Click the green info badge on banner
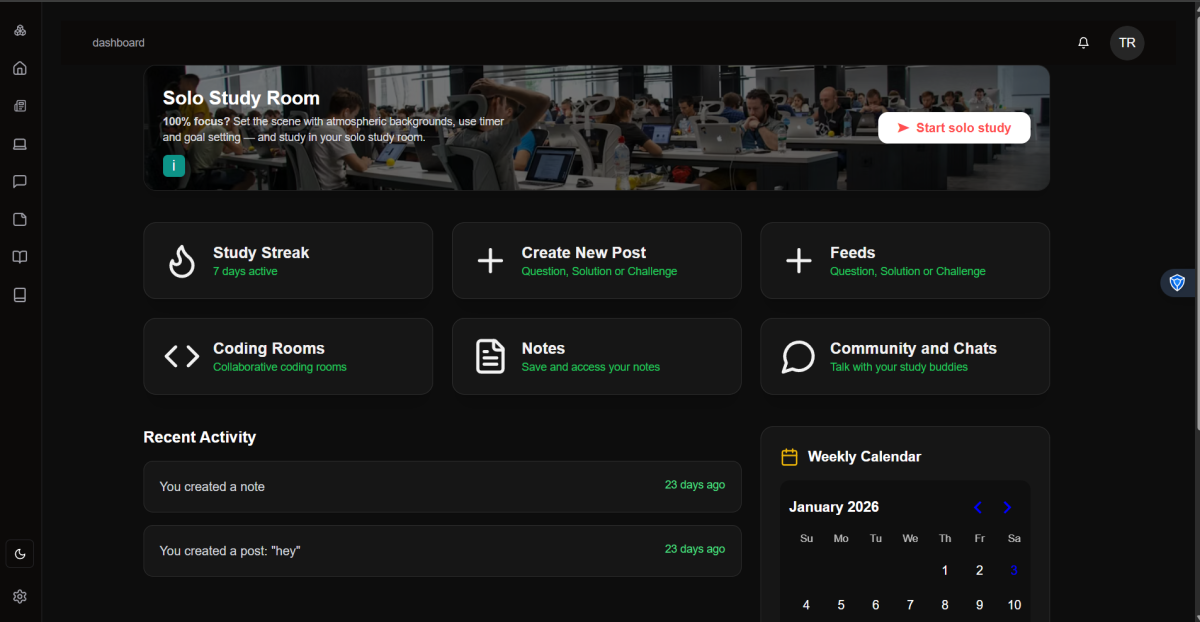 174,166
